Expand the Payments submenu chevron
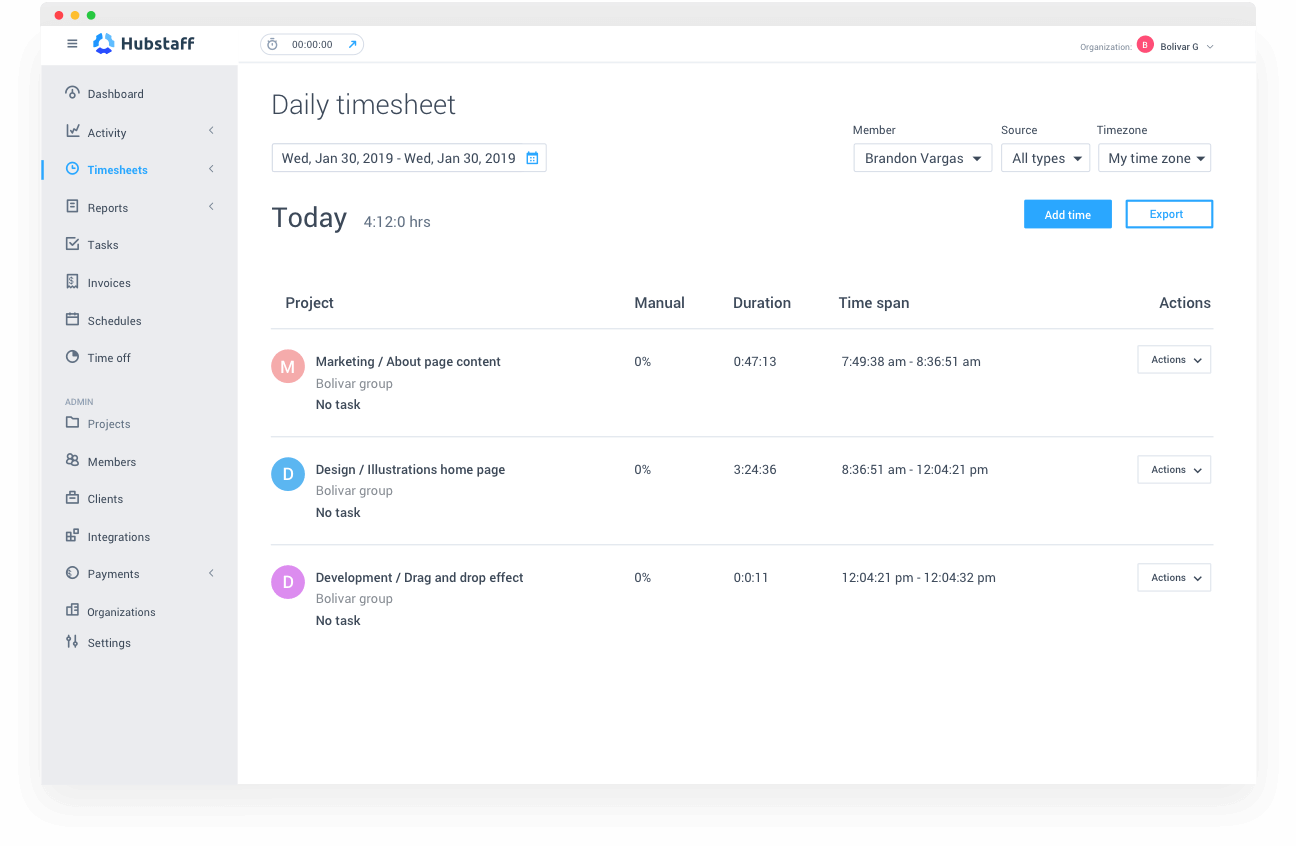This screenshot has width=1296, height=846. coord(210,573)
